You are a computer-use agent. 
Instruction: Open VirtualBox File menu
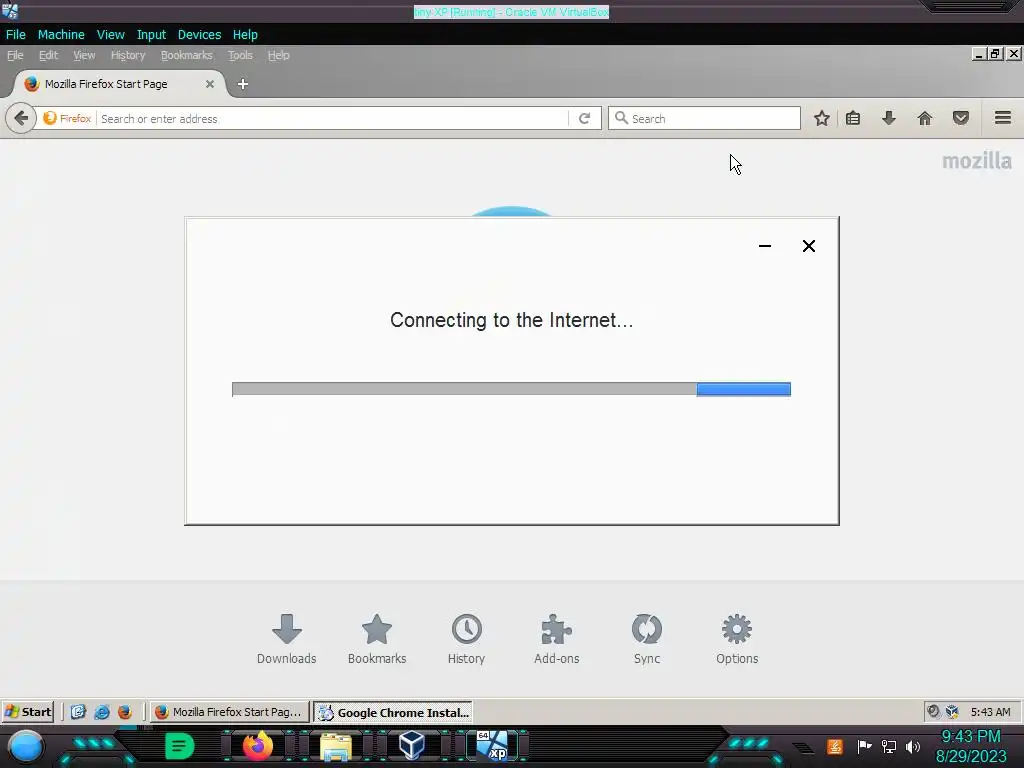[x=16, y=35]
